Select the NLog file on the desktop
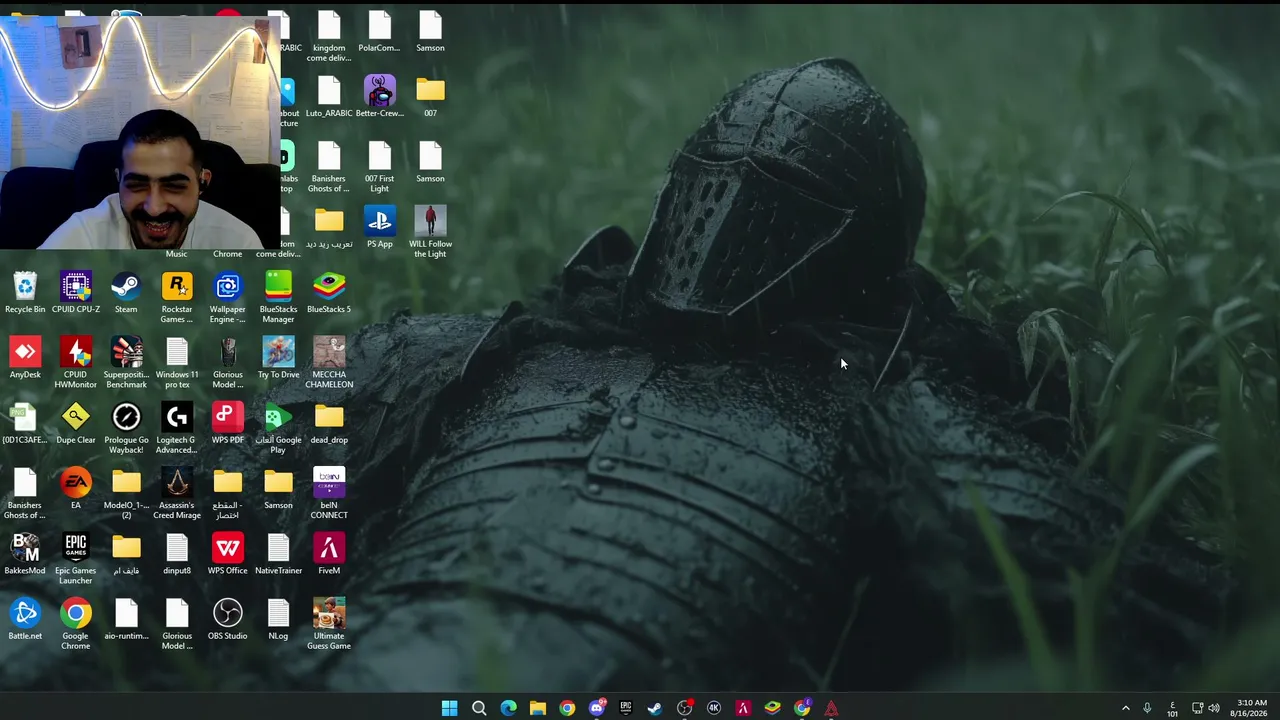The height and width of the screenshot is (720, 1280). coord(278,619)
